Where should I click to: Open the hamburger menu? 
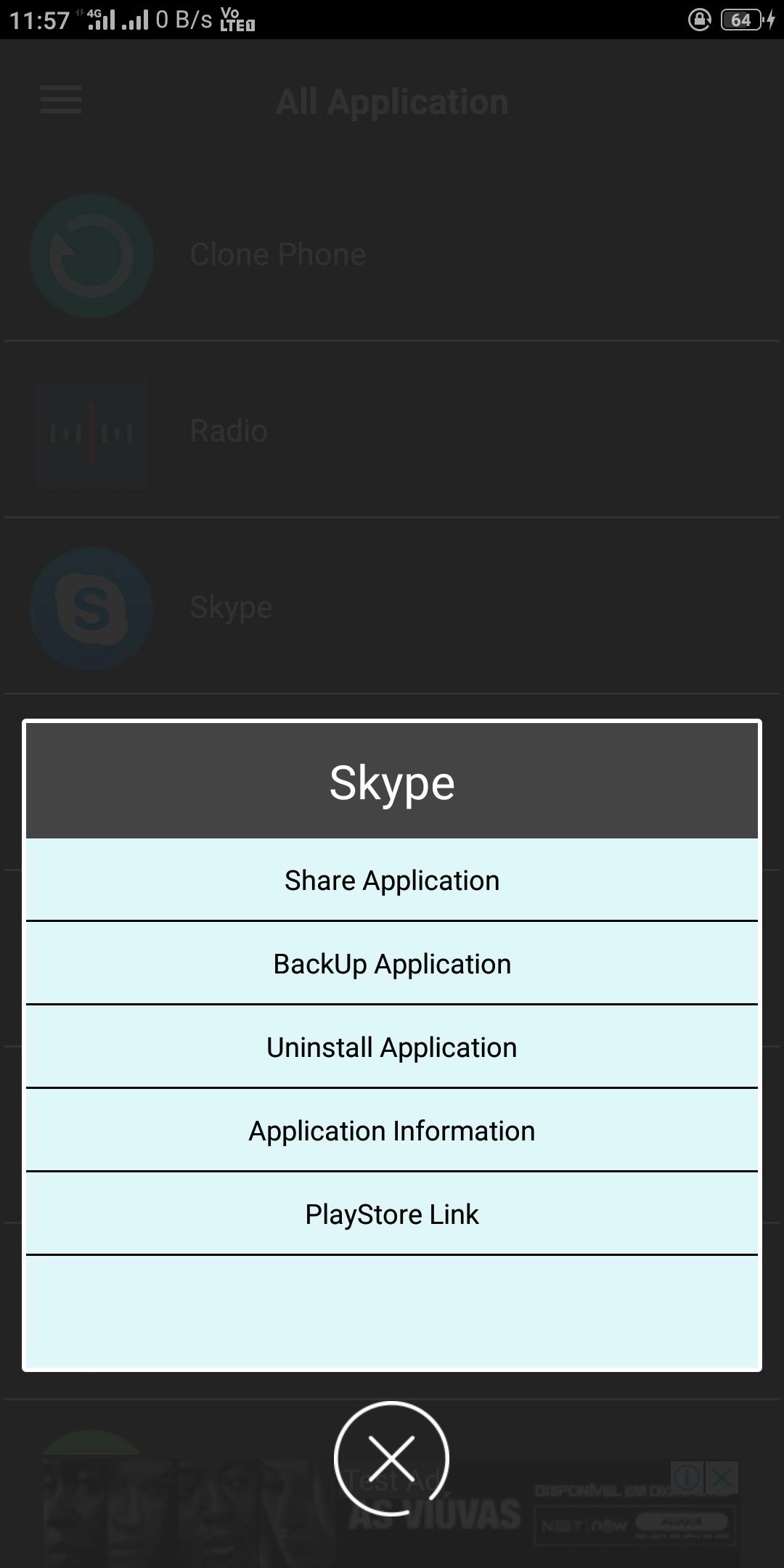[61, 100]
